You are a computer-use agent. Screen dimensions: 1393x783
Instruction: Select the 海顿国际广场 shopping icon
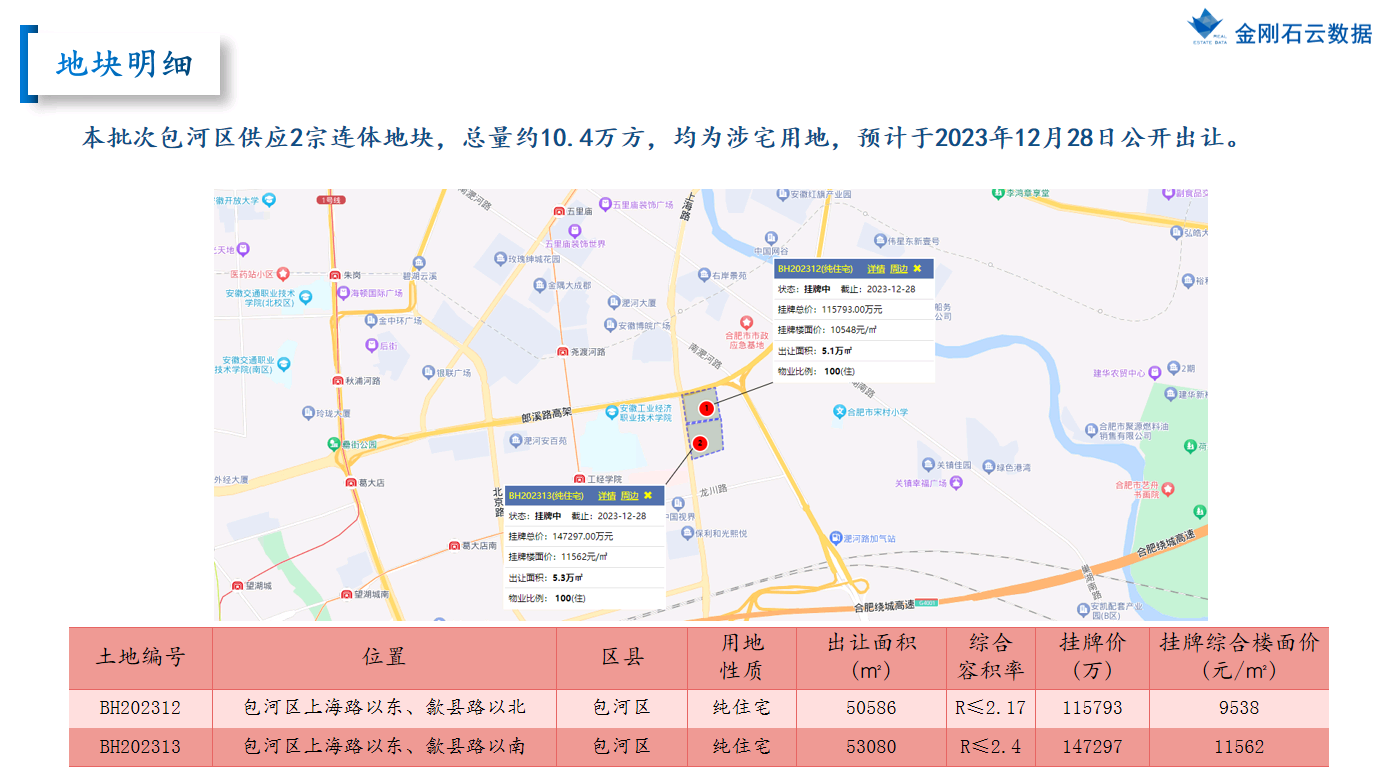[x=342, y=294]
